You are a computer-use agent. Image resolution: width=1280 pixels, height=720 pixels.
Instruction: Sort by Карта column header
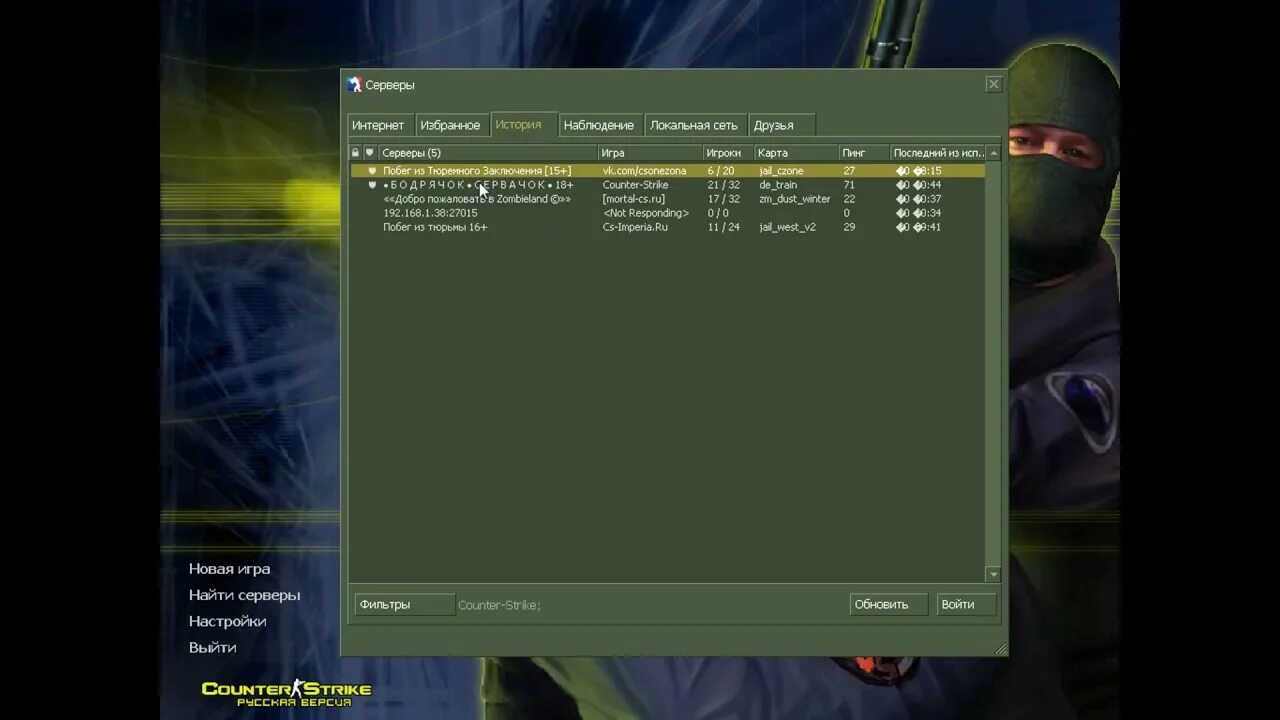tap(797, 153)
